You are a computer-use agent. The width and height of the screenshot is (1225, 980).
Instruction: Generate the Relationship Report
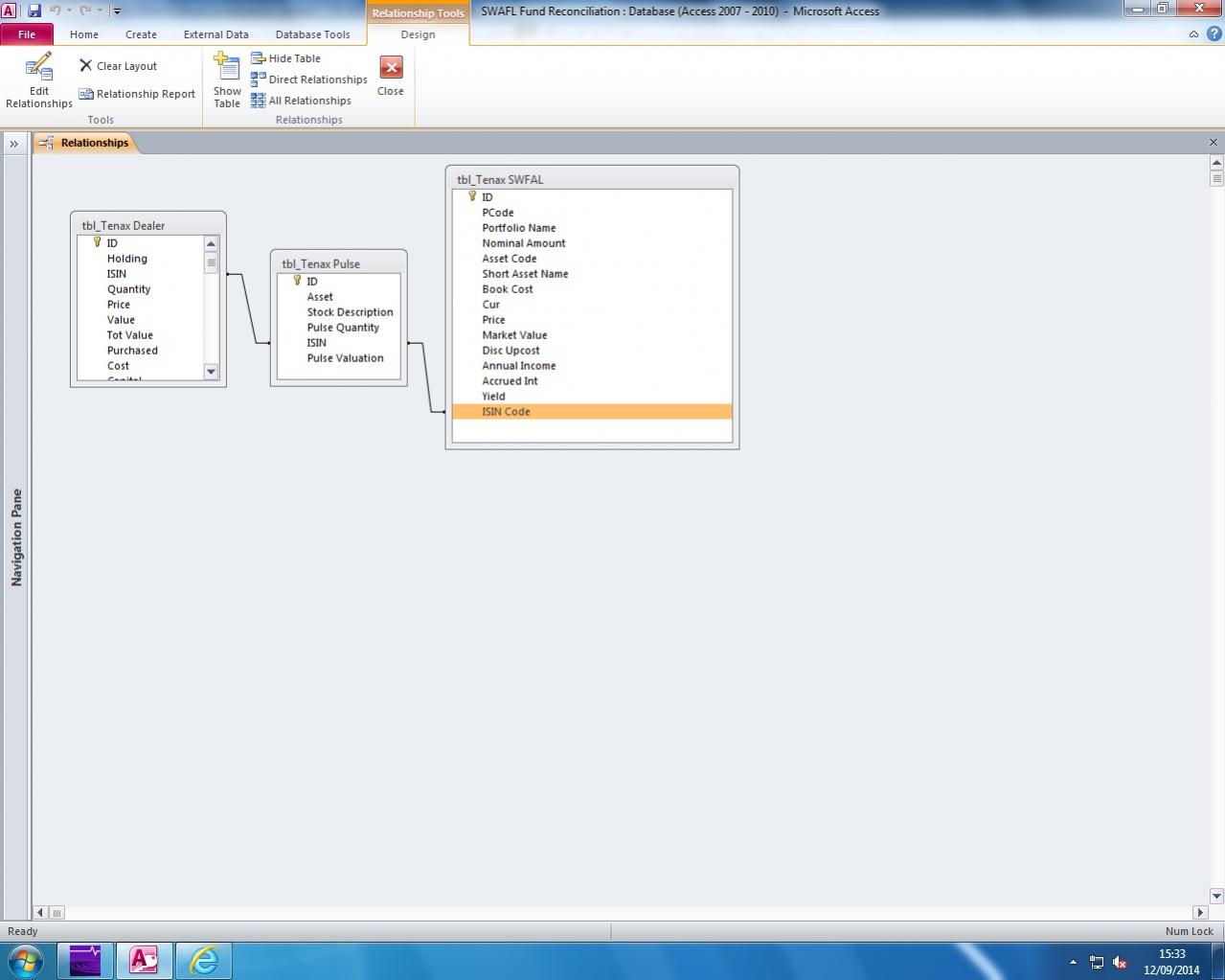(x=137, y=94)
